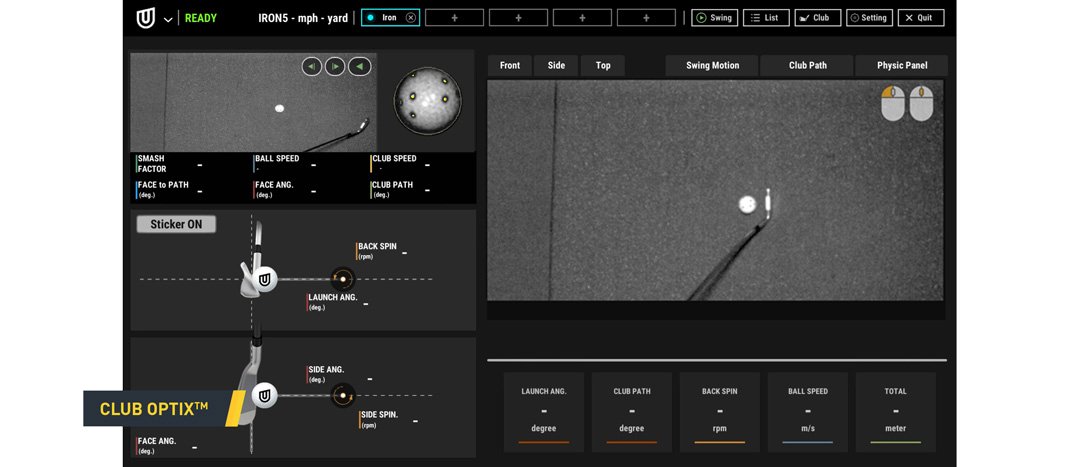This screenshot has width=1080, height=467.
Task: Select the Iron club slot radio dot
Action: 370,18
